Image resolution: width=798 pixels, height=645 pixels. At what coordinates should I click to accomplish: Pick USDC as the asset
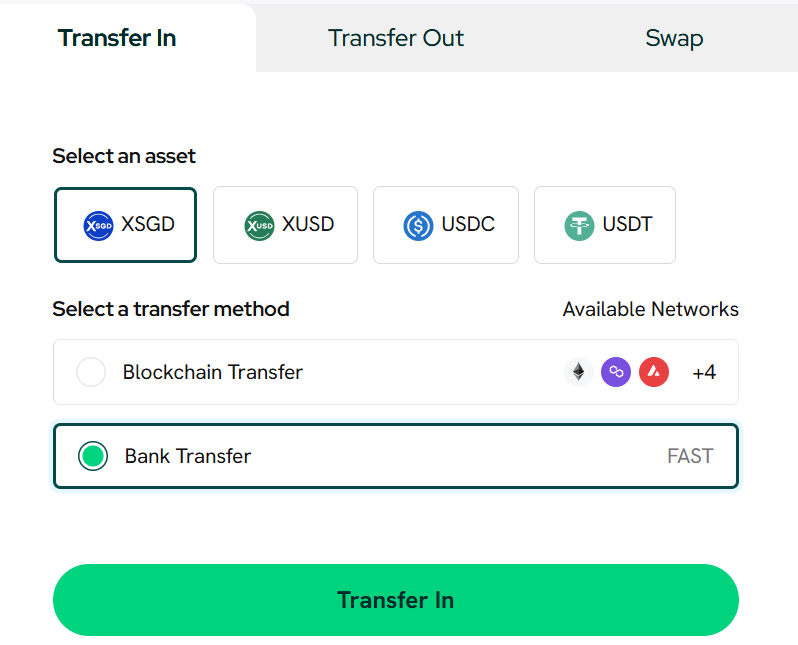446,225
